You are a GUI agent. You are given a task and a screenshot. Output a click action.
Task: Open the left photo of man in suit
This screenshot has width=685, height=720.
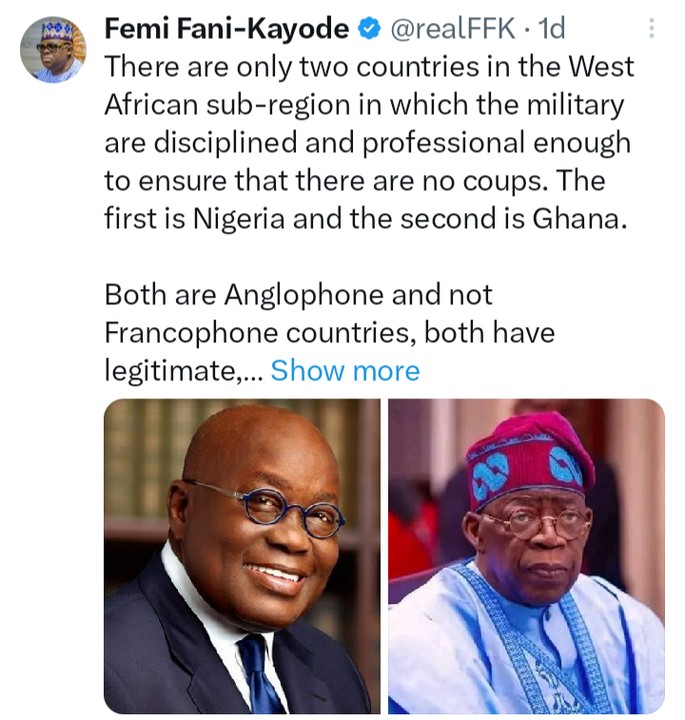click(242, 556)
